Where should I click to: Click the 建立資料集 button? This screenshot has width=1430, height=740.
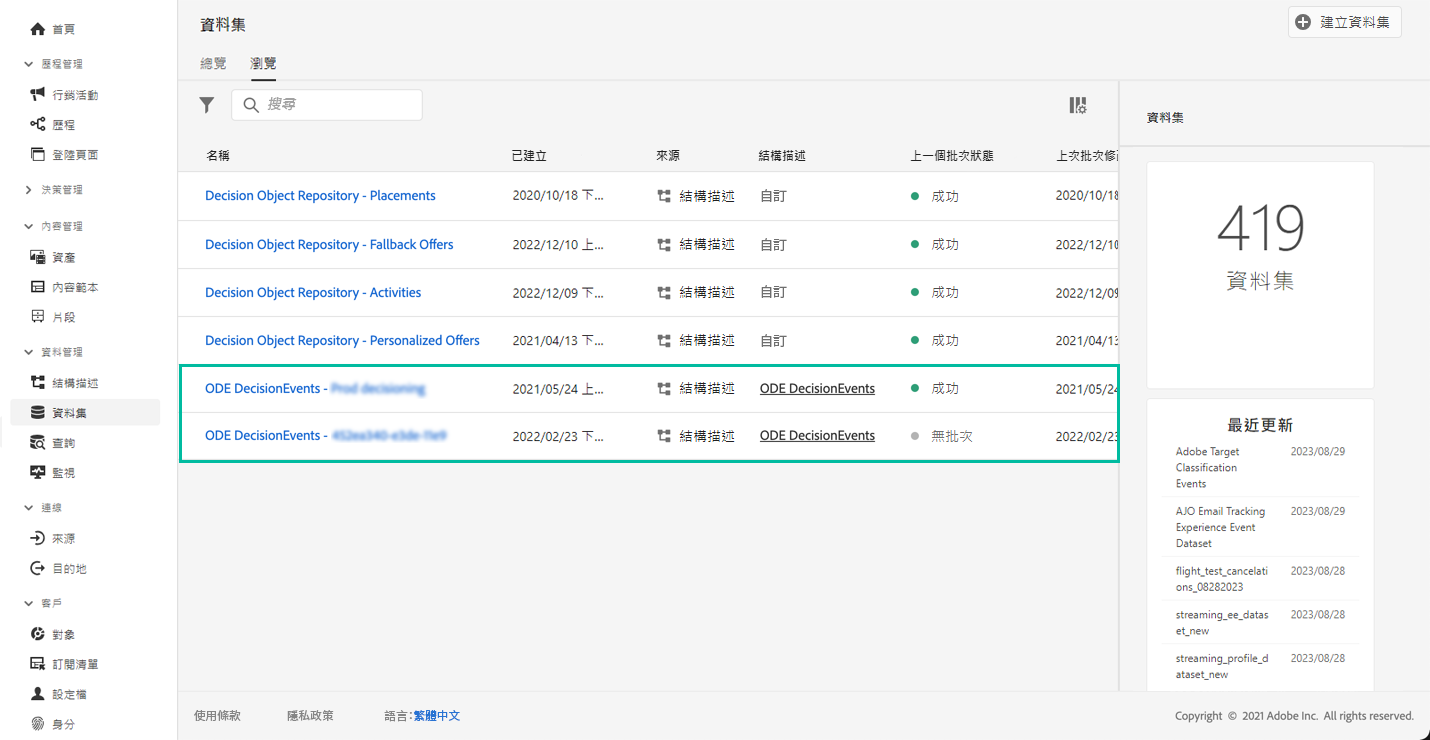pos(1345,22)
